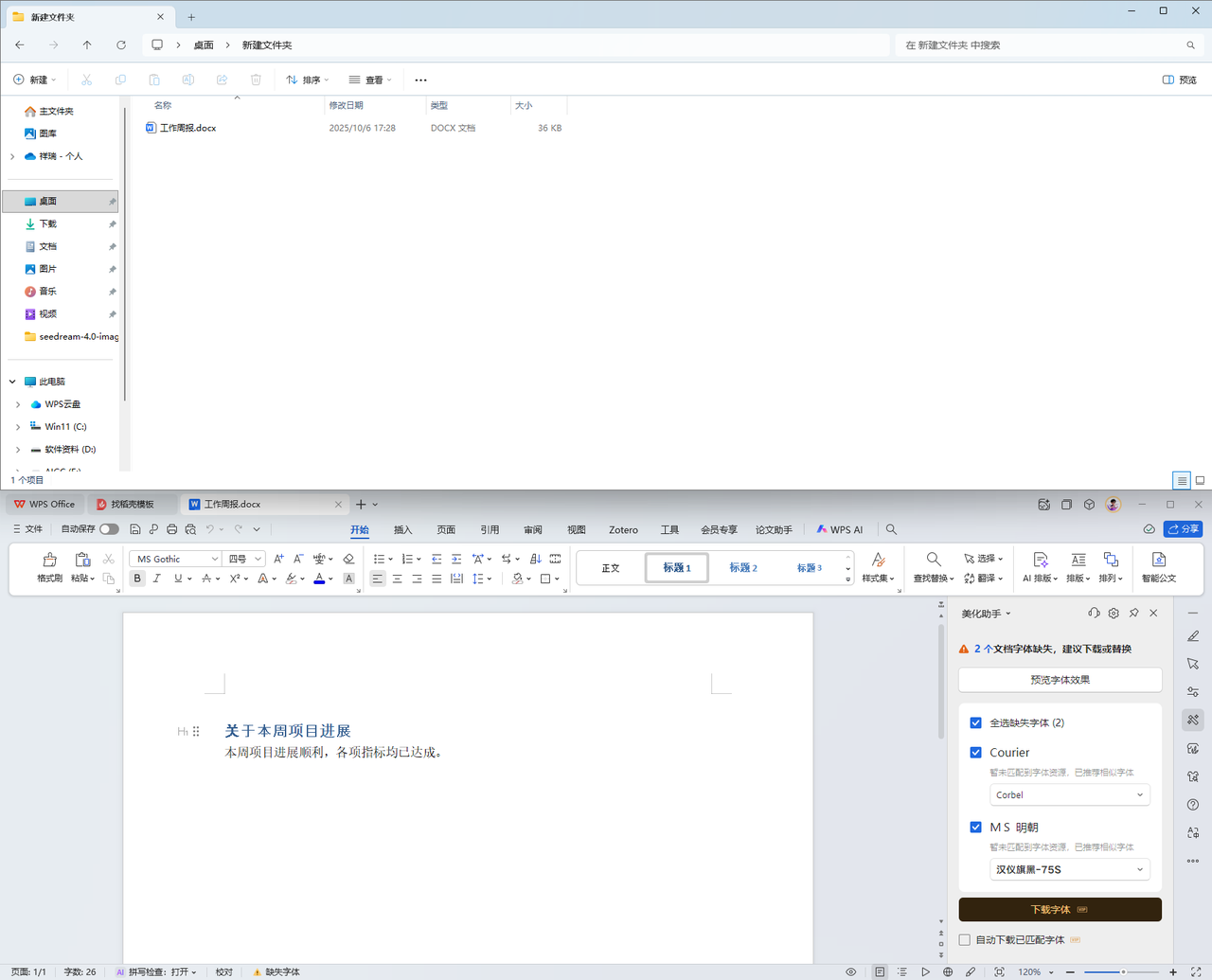Click the Find and Replace magnifier icon
The image size is (1212, 980).
click(x=934, y=560)
